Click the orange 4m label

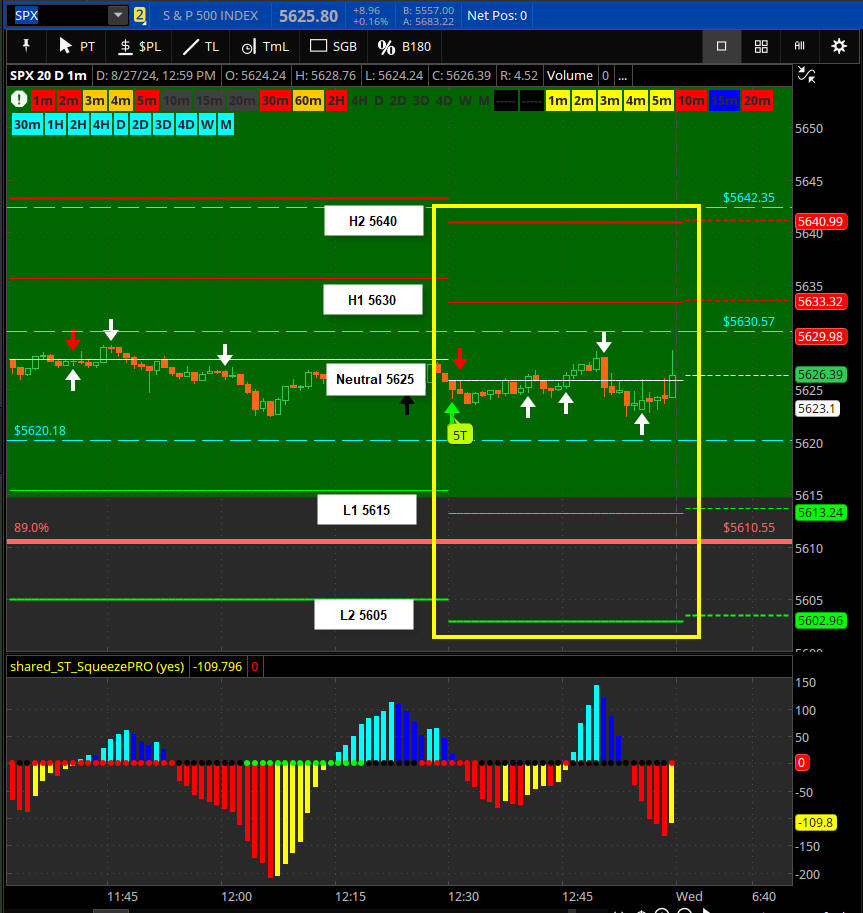pyautogui.click(x=121, y=101)
